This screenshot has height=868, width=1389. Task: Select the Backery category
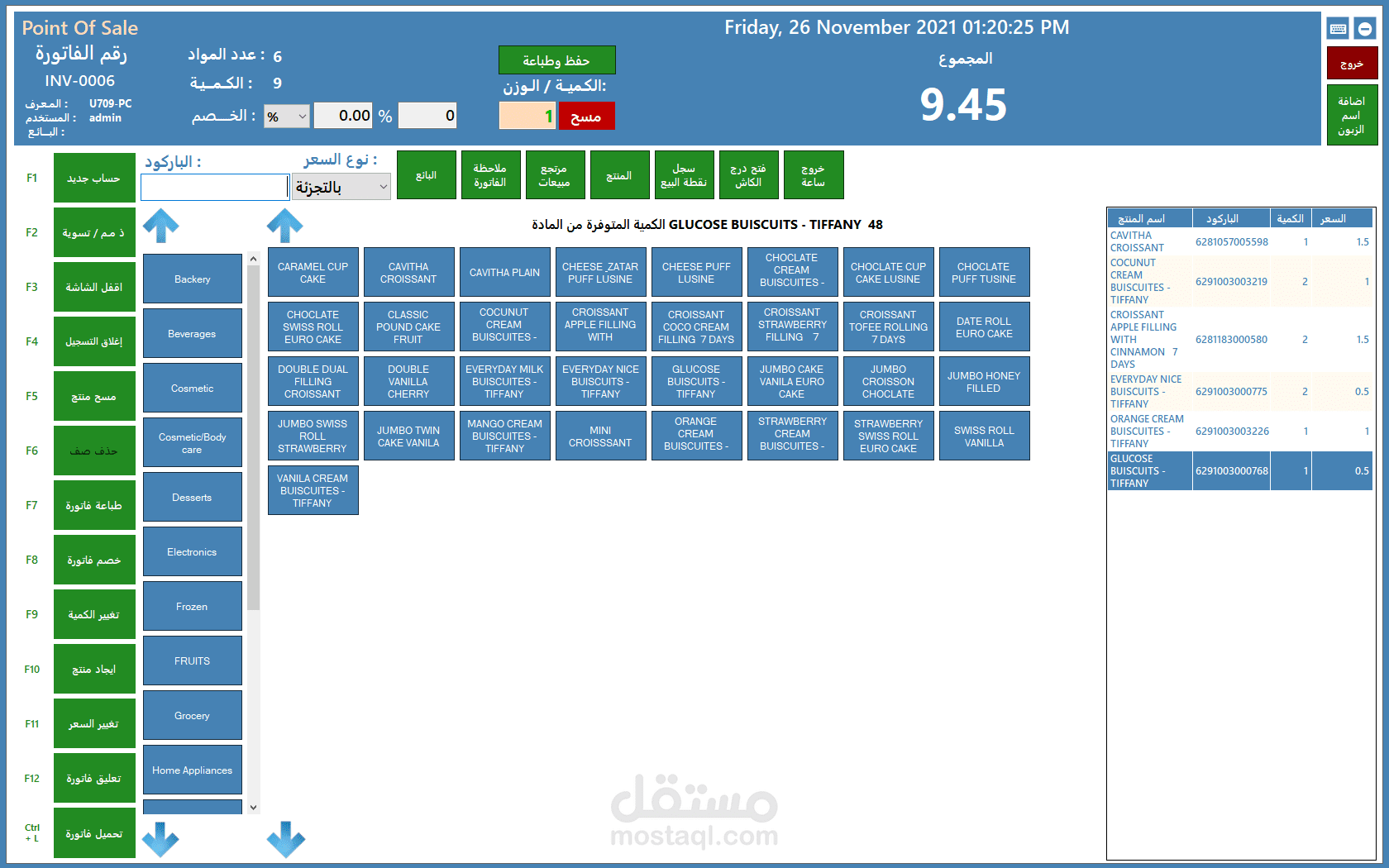[x=193, y=279]
